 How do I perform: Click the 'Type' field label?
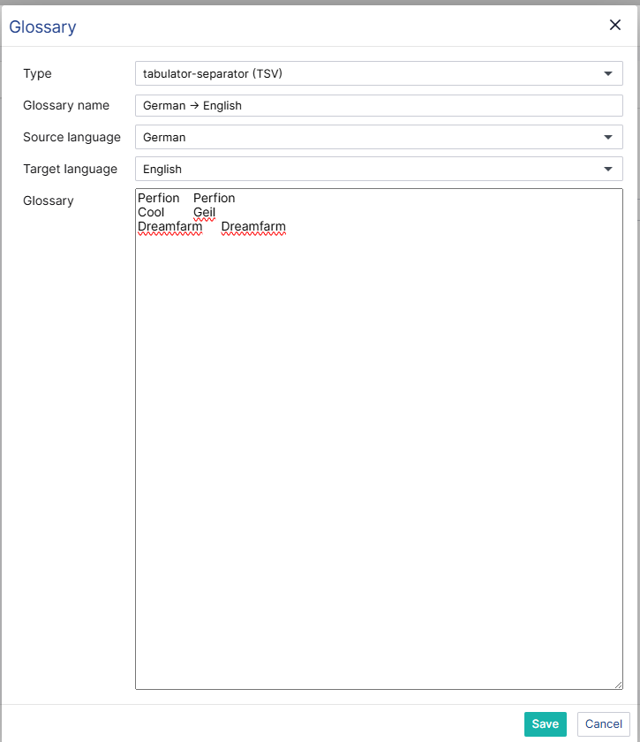pos(37,74)
